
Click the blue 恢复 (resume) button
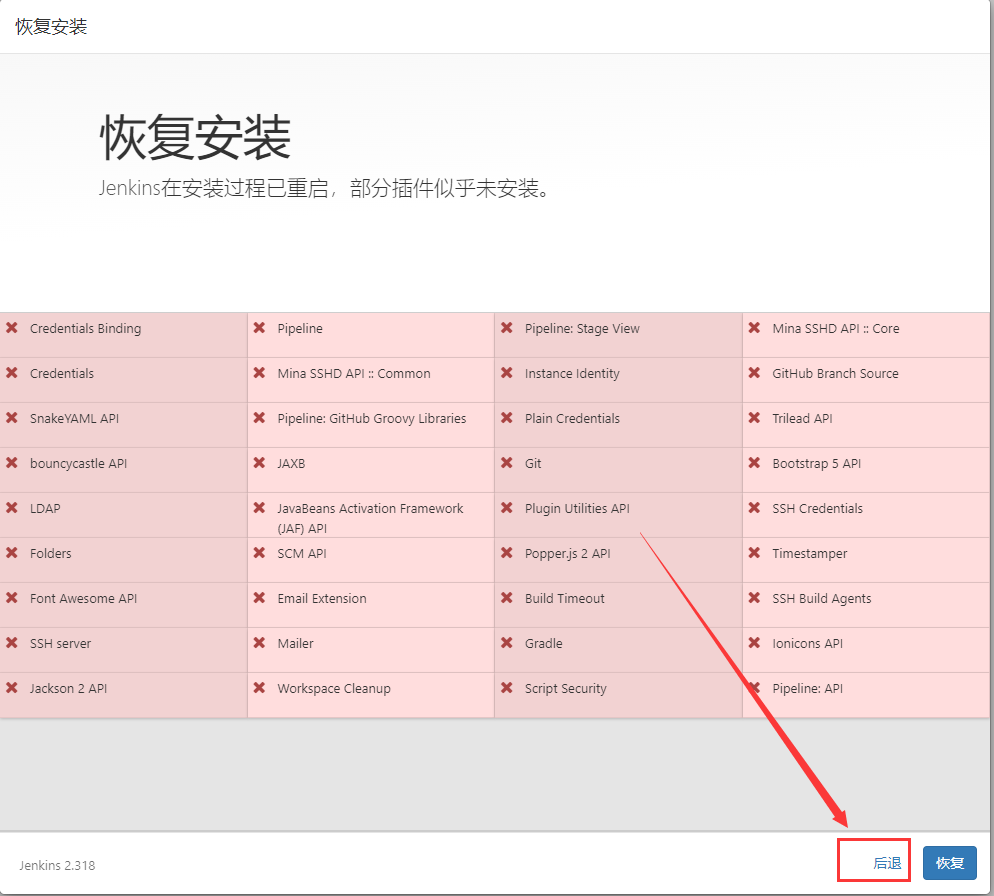949,863
